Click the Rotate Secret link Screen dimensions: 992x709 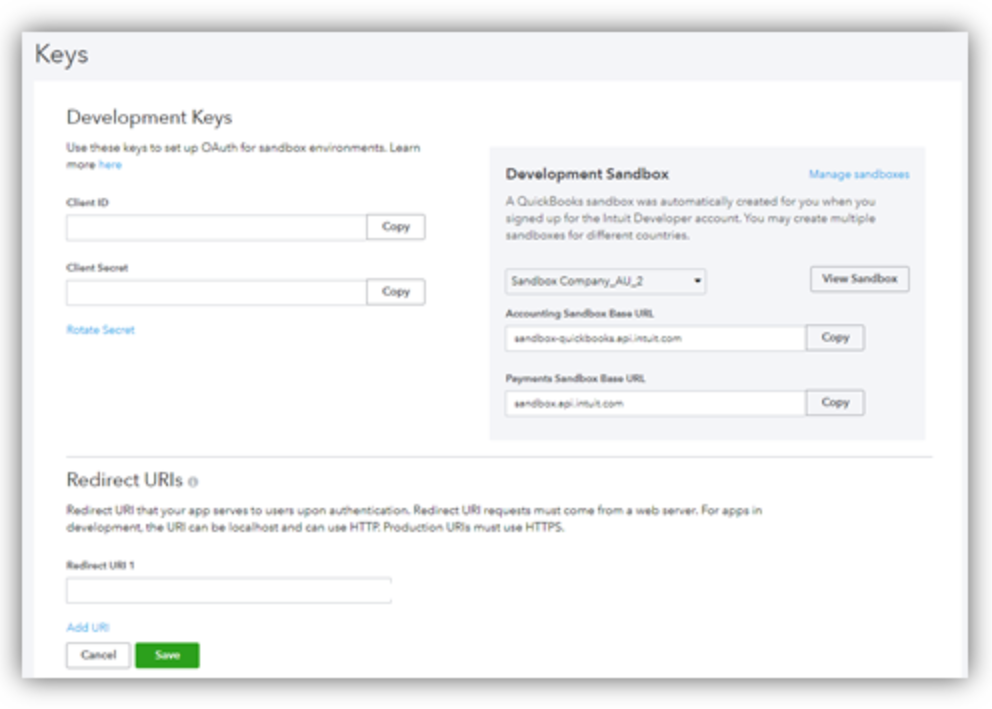(101, 330)
